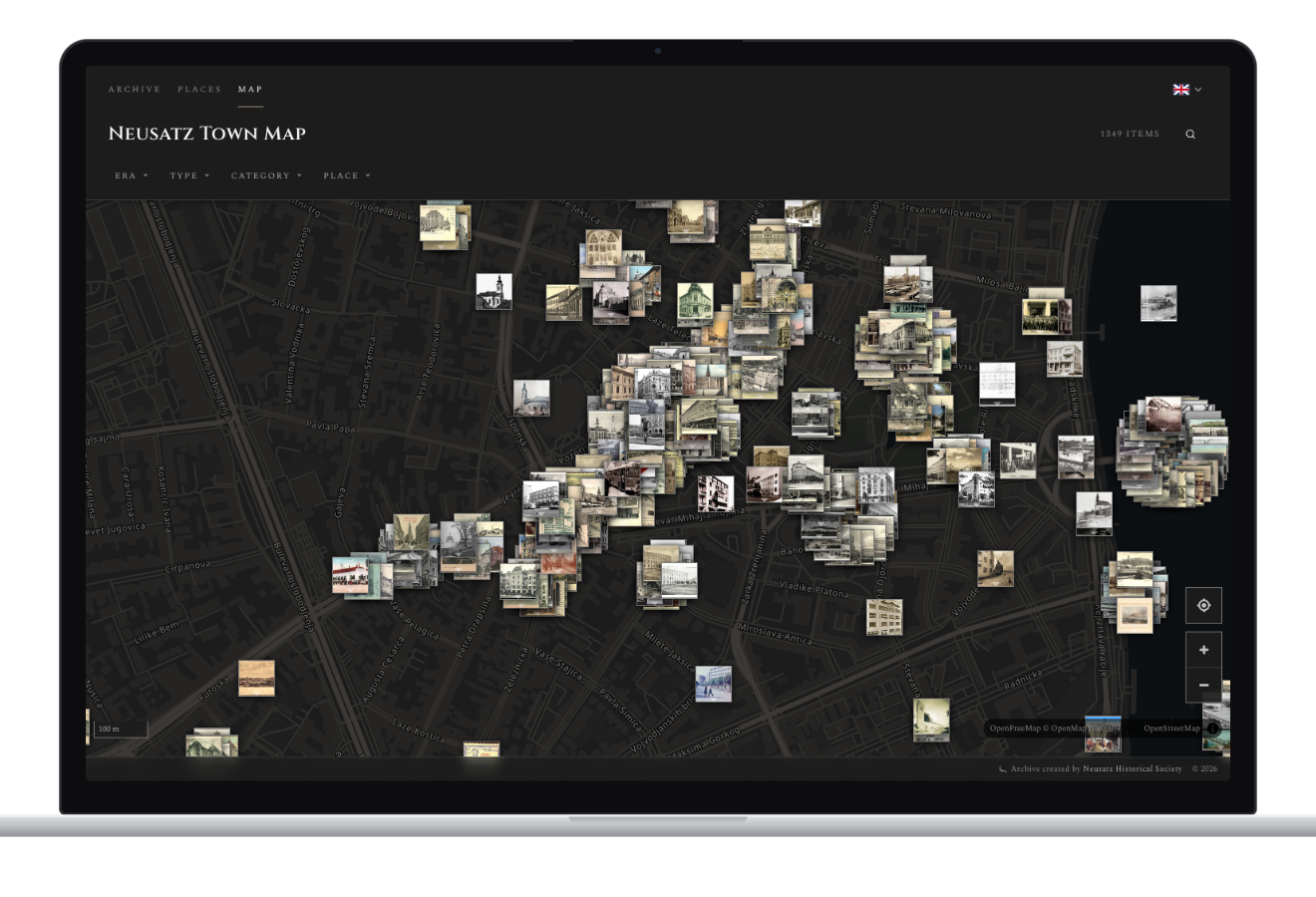
Task: Open the white document thumbnail near the river
Action: pos(997,384)
